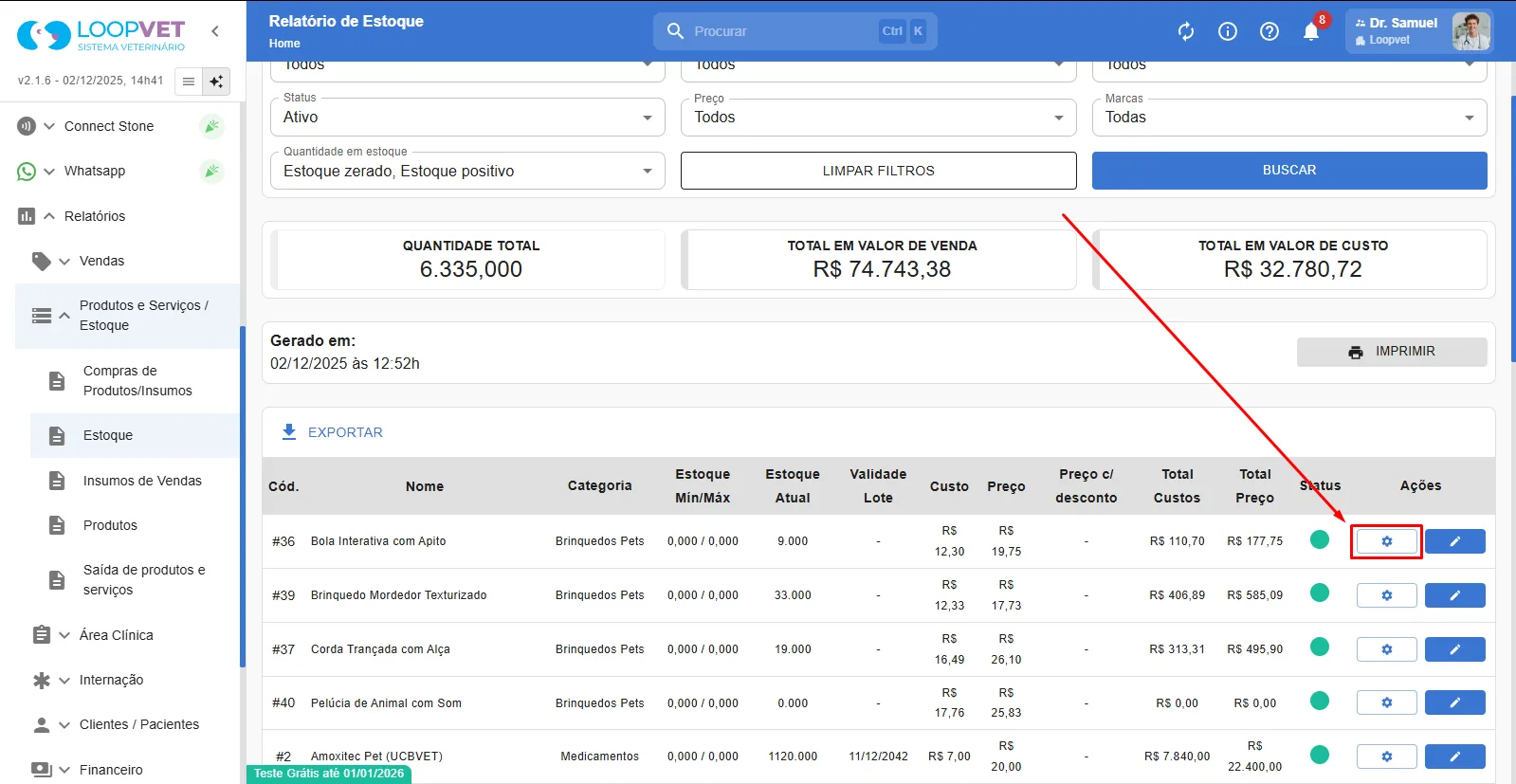Collapse sidebar with the left chevron arrow
The height and width of the screenshot is (784, 1516).
point(215,31)
